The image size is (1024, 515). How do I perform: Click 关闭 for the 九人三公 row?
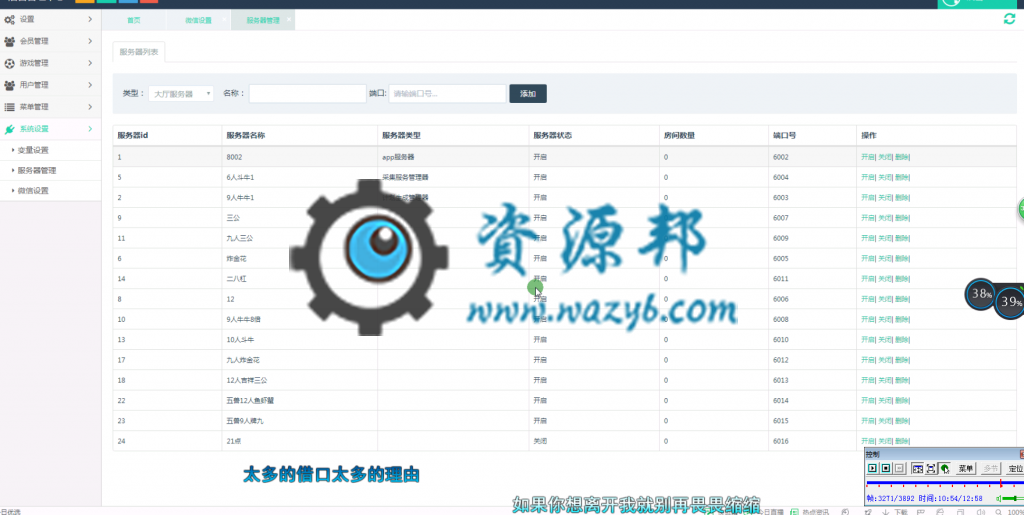[x=884, y=238]
